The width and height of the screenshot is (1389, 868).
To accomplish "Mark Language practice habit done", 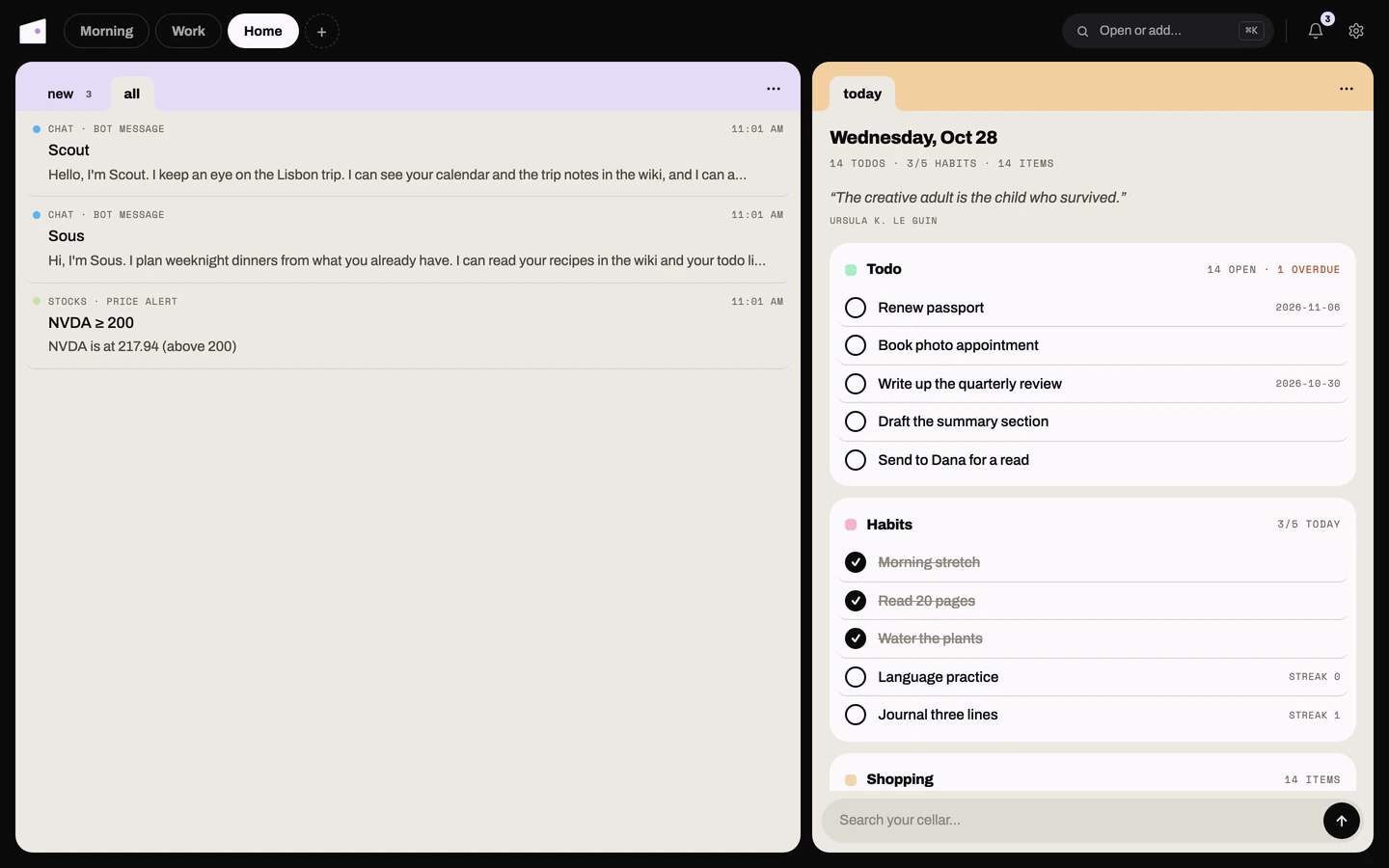I will (856, 677).
